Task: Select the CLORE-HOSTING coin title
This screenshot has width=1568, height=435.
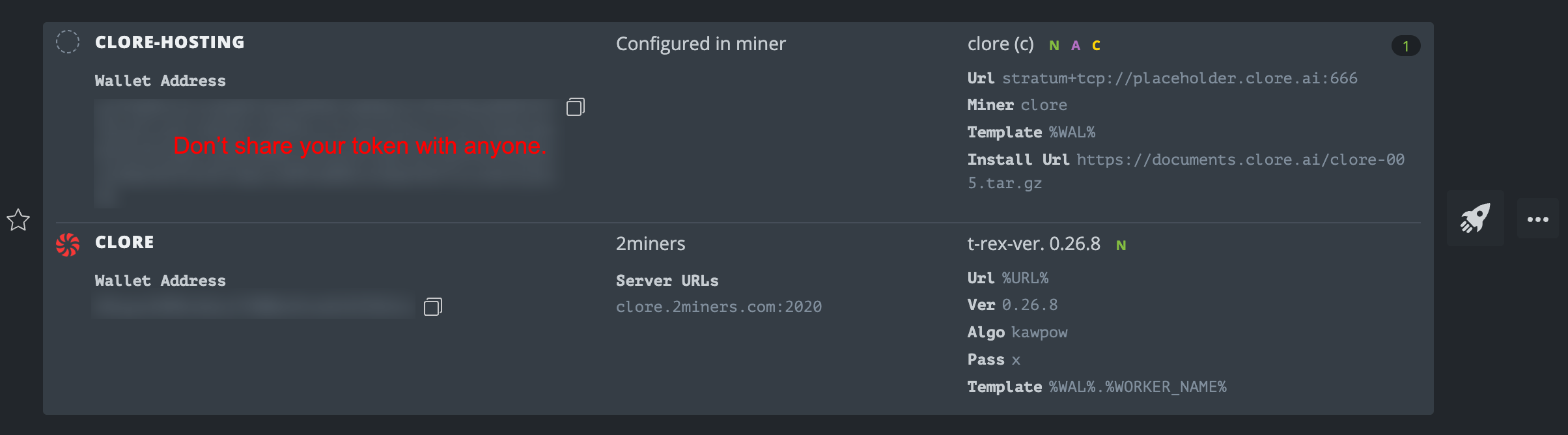Action: (170, 42)
